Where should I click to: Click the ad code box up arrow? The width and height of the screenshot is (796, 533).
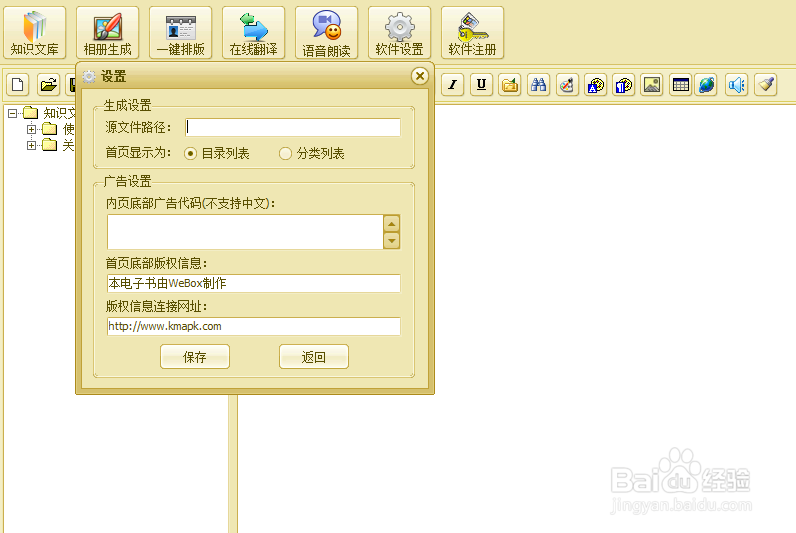(x=391, y=223)
